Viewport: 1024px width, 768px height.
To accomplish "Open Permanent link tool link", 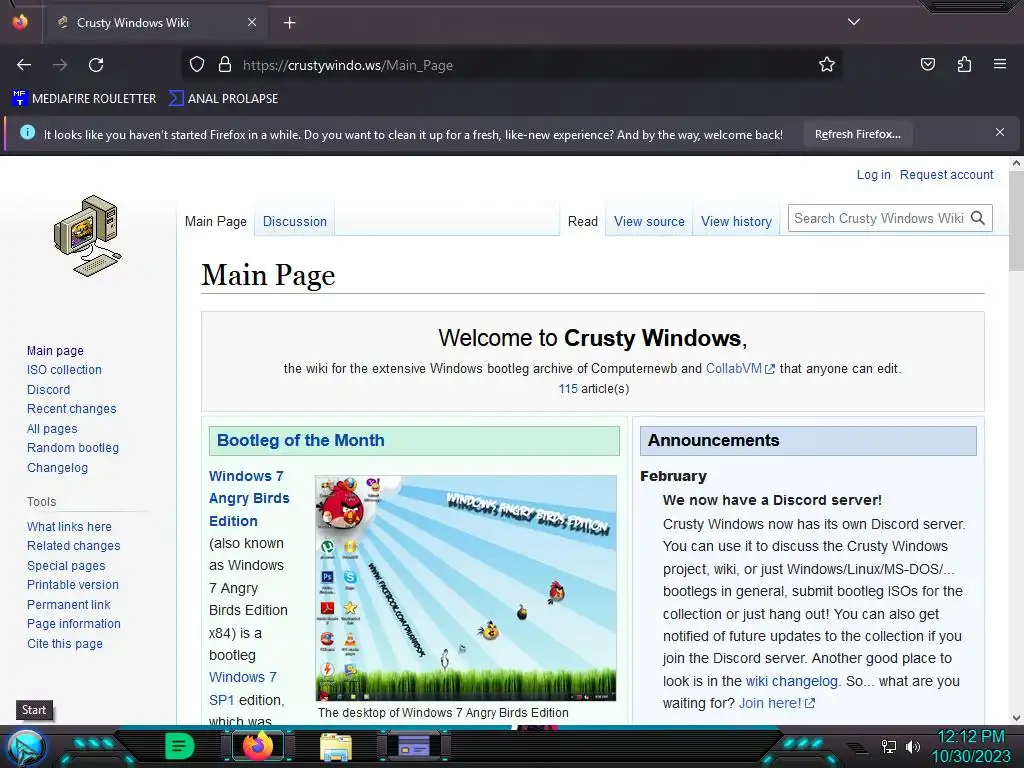I will pos(68,605).
